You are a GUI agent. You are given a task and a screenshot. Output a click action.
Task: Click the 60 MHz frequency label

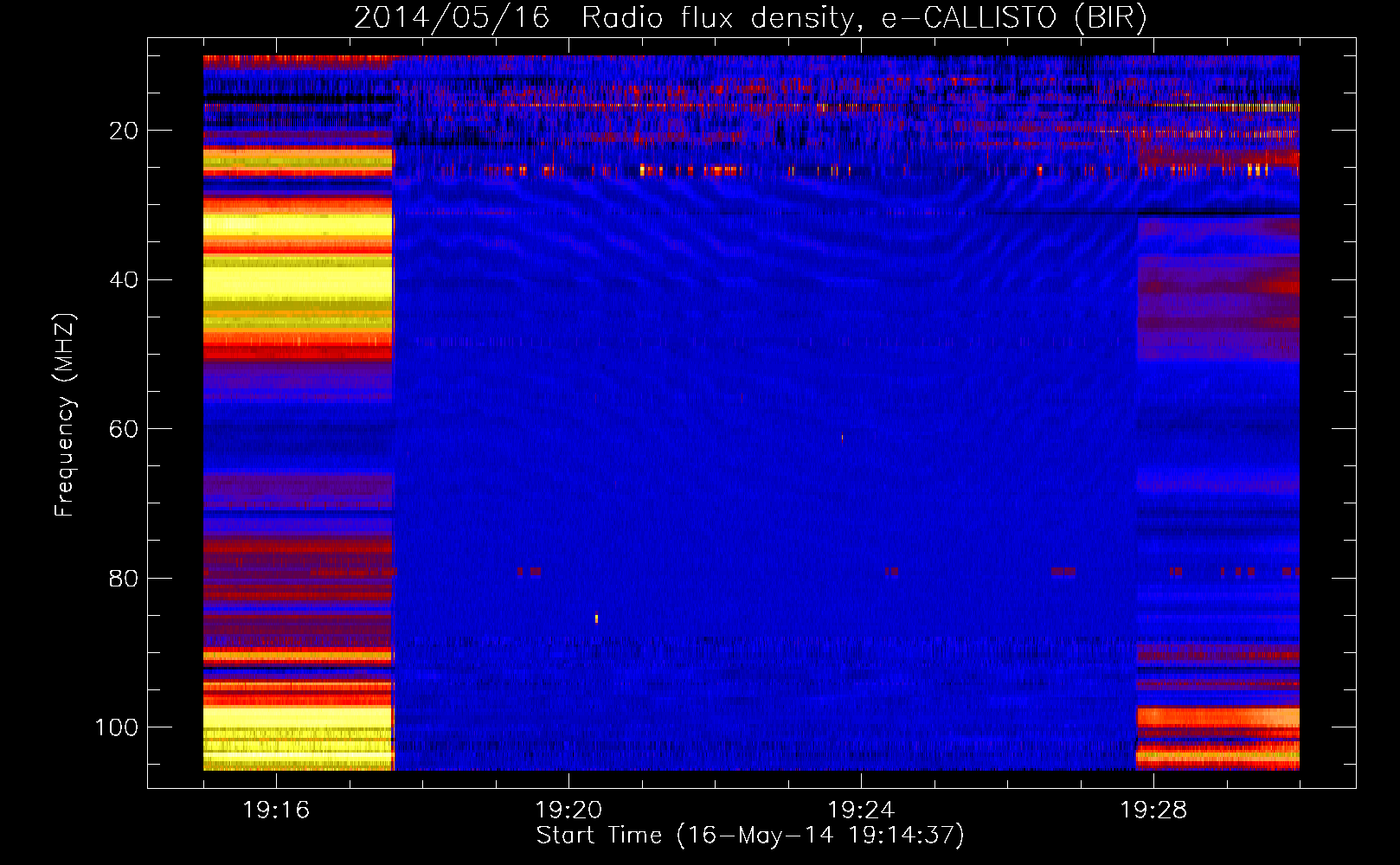coord(124,429)
